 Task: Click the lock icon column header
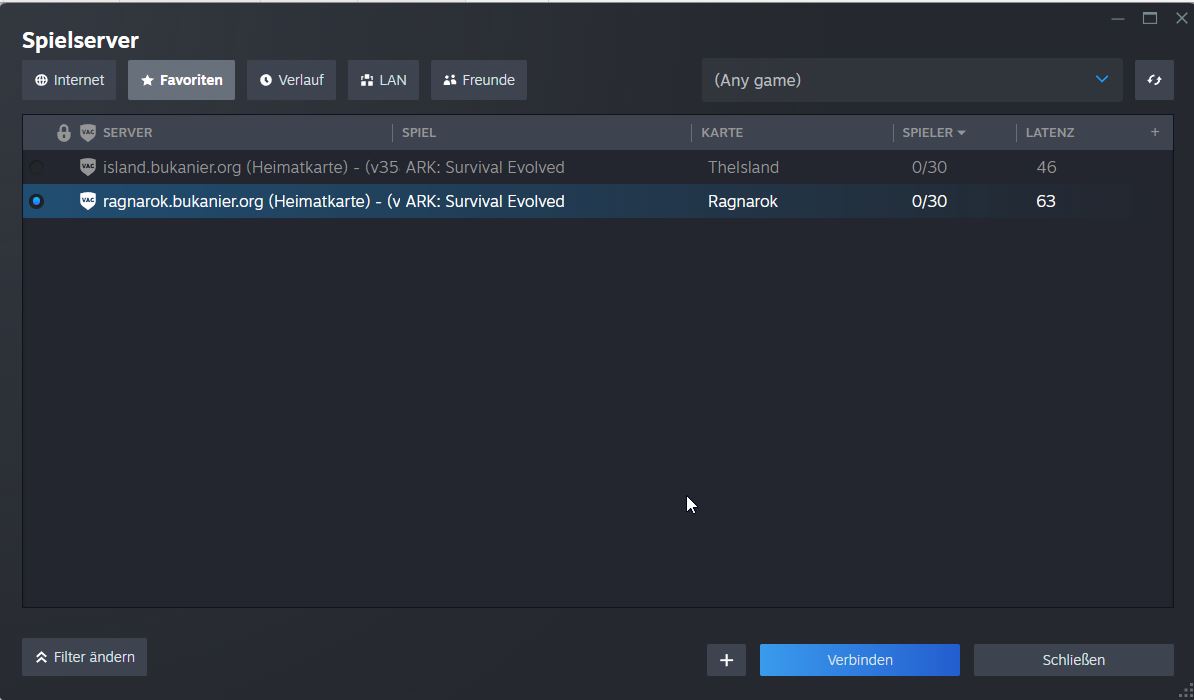tap(64, 133)
